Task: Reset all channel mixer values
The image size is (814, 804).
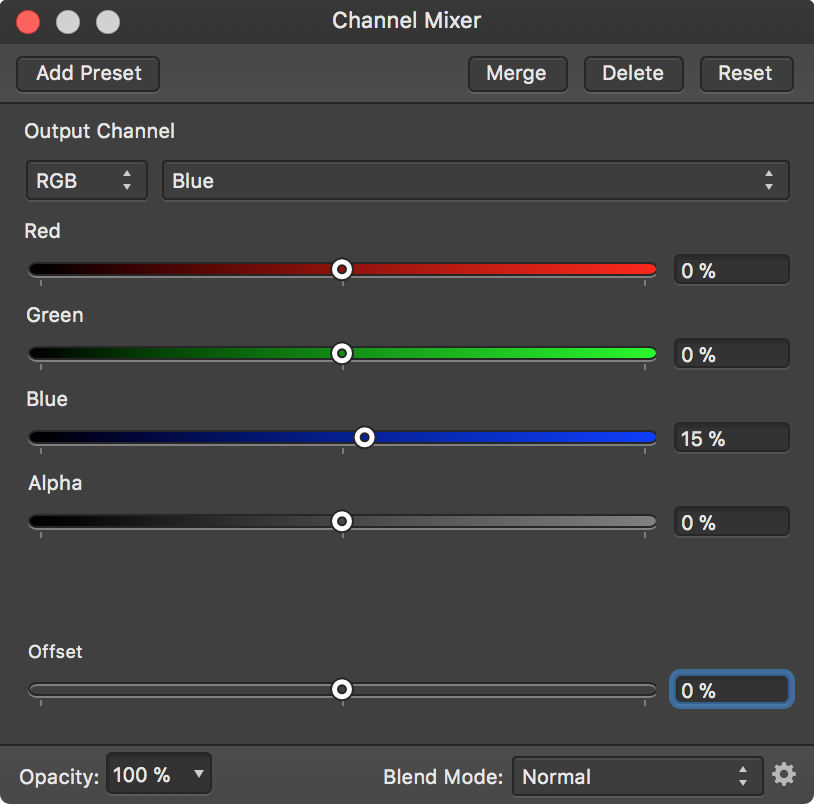Action: click(746, 73)
